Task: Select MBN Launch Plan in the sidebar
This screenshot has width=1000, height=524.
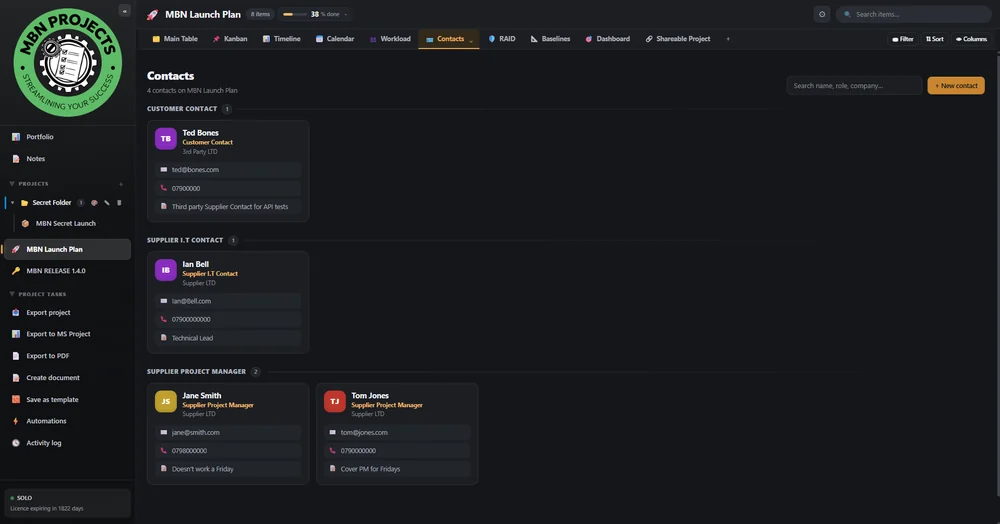Action: pos(67,249)
